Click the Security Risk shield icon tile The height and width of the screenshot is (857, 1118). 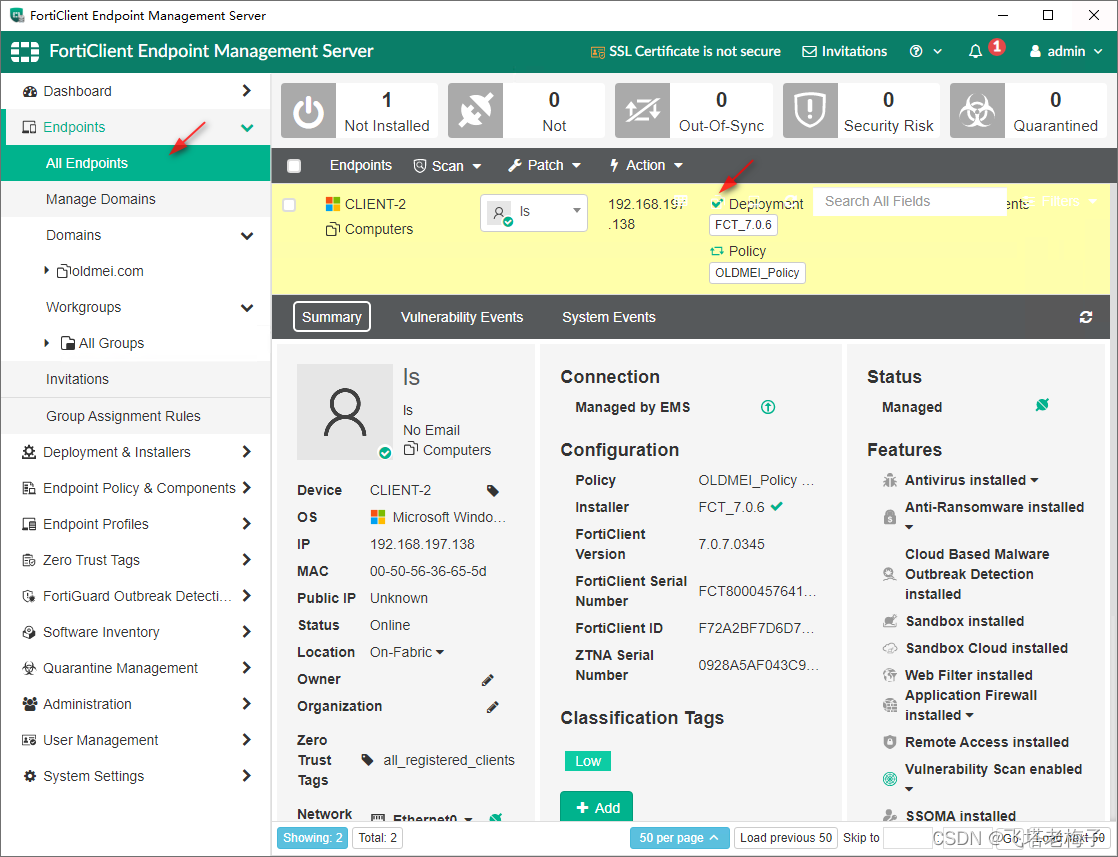810,111
